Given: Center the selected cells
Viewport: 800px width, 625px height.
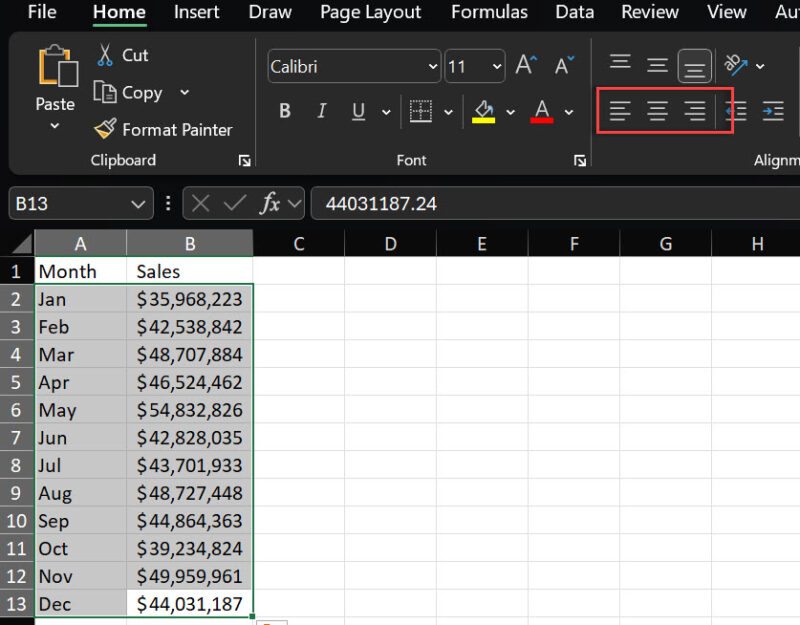Looking at the screenshot, I should (657, 112).
